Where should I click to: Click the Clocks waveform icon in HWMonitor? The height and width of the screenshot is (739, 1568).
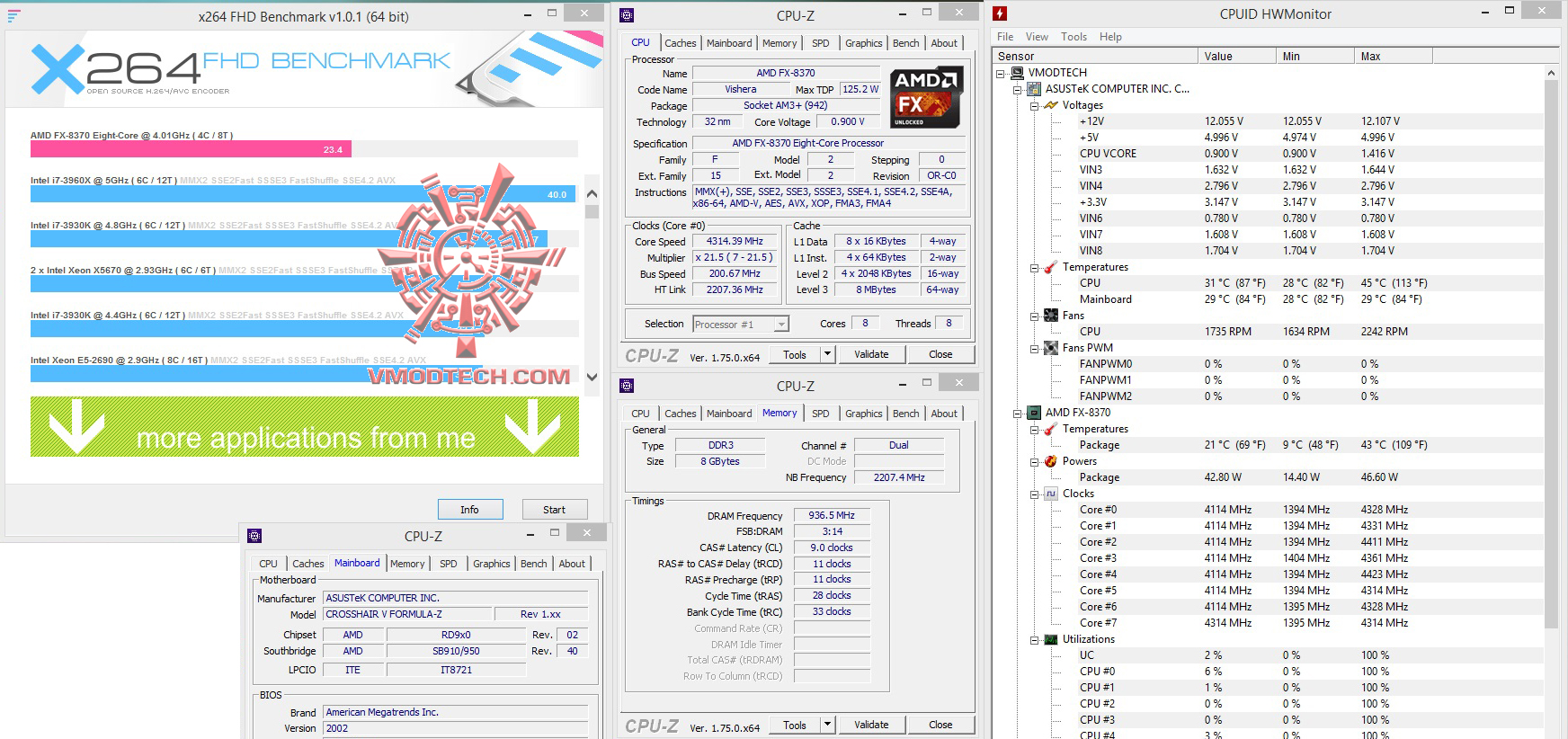point(1050,494)
